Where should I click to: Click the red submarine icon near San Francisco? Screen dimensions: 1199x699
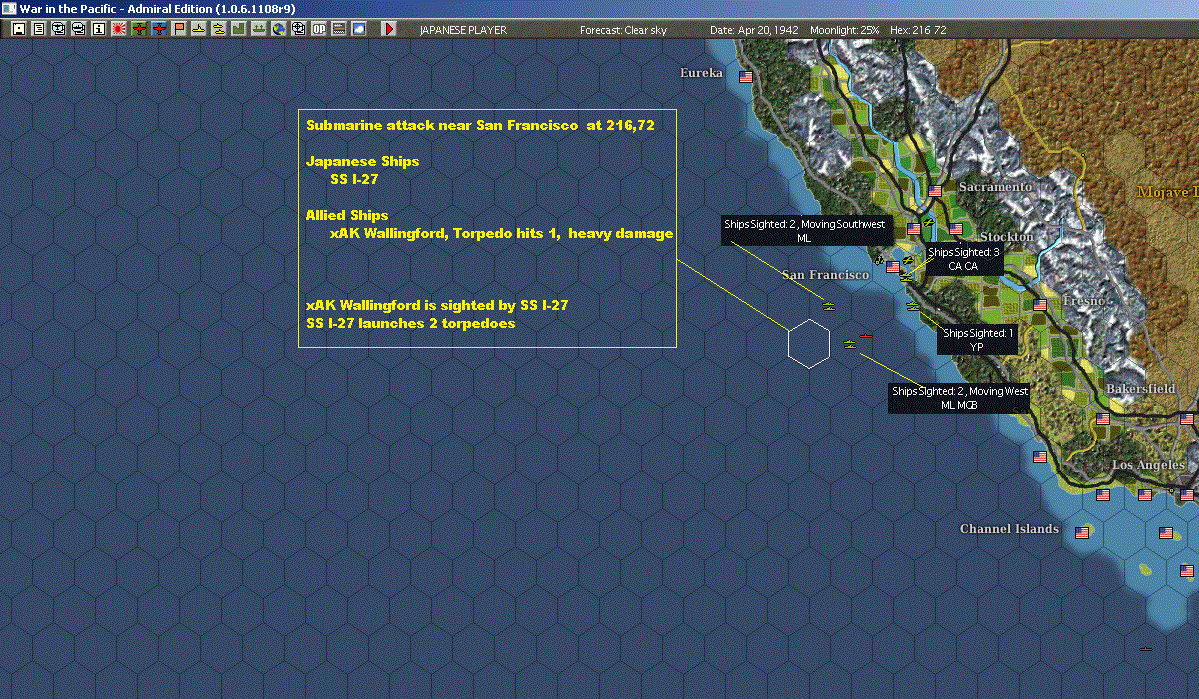866,336
